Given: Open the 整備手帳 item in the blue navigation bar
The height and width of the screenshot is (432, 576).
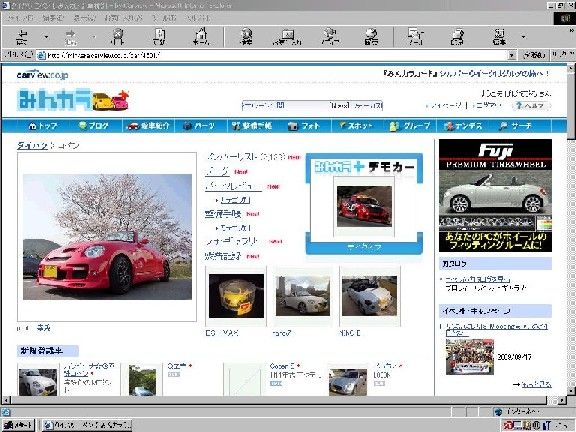Looking at the screenshot, I should [x=252, y=126].
